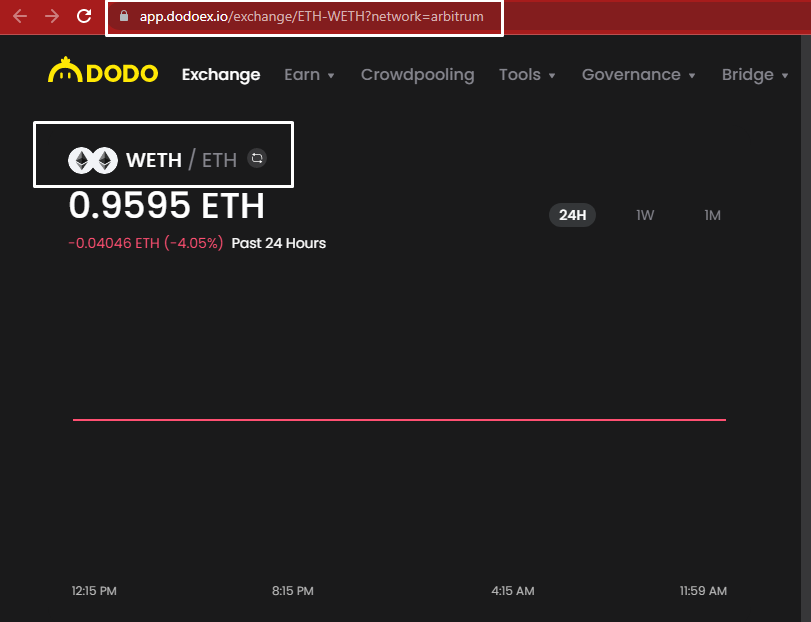Image resolution: width=811 pixels, height=622 pixels.
Task: Click the 12:15 PM axis label
Action: (94, 590)
